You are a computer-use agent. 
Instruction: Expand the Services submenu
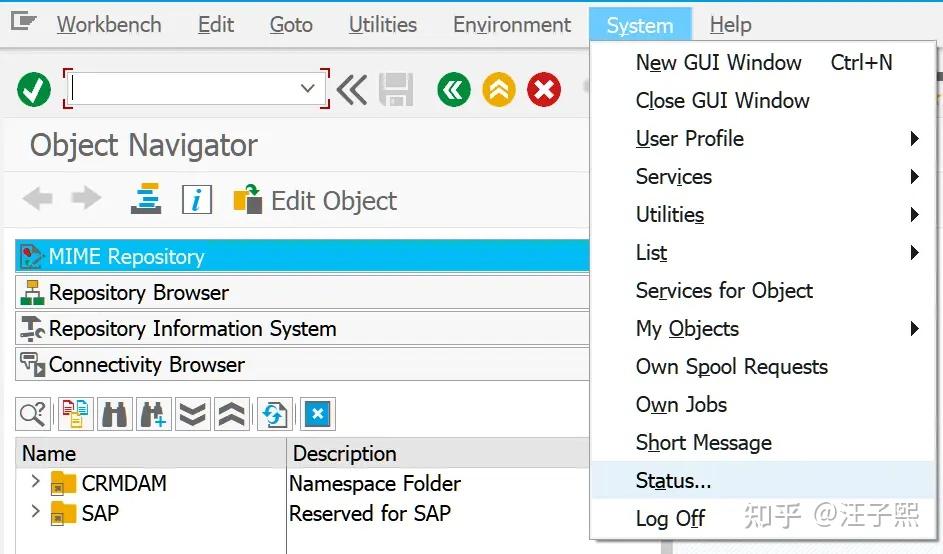(914, 176)
